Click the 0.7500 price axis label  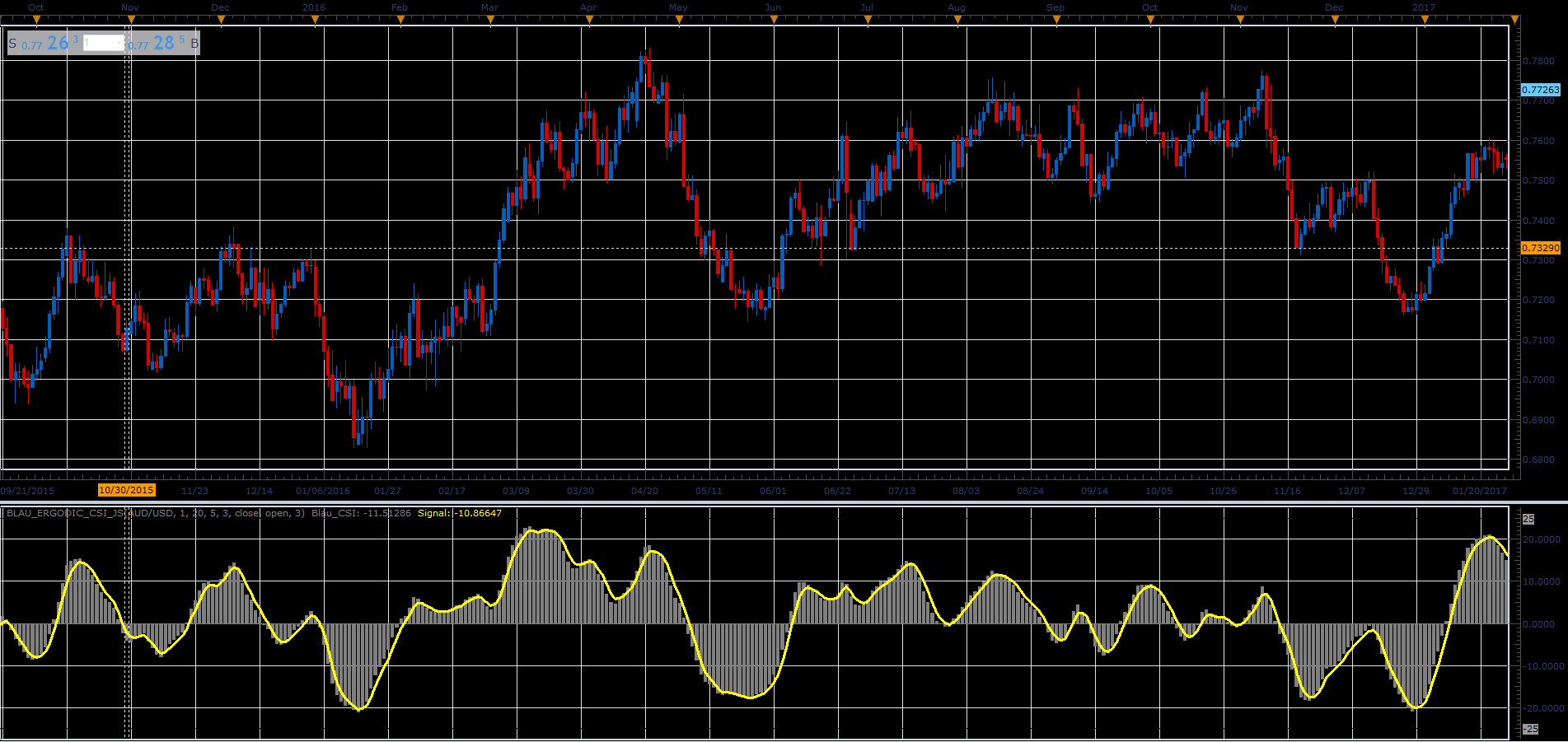(1538, 180)
